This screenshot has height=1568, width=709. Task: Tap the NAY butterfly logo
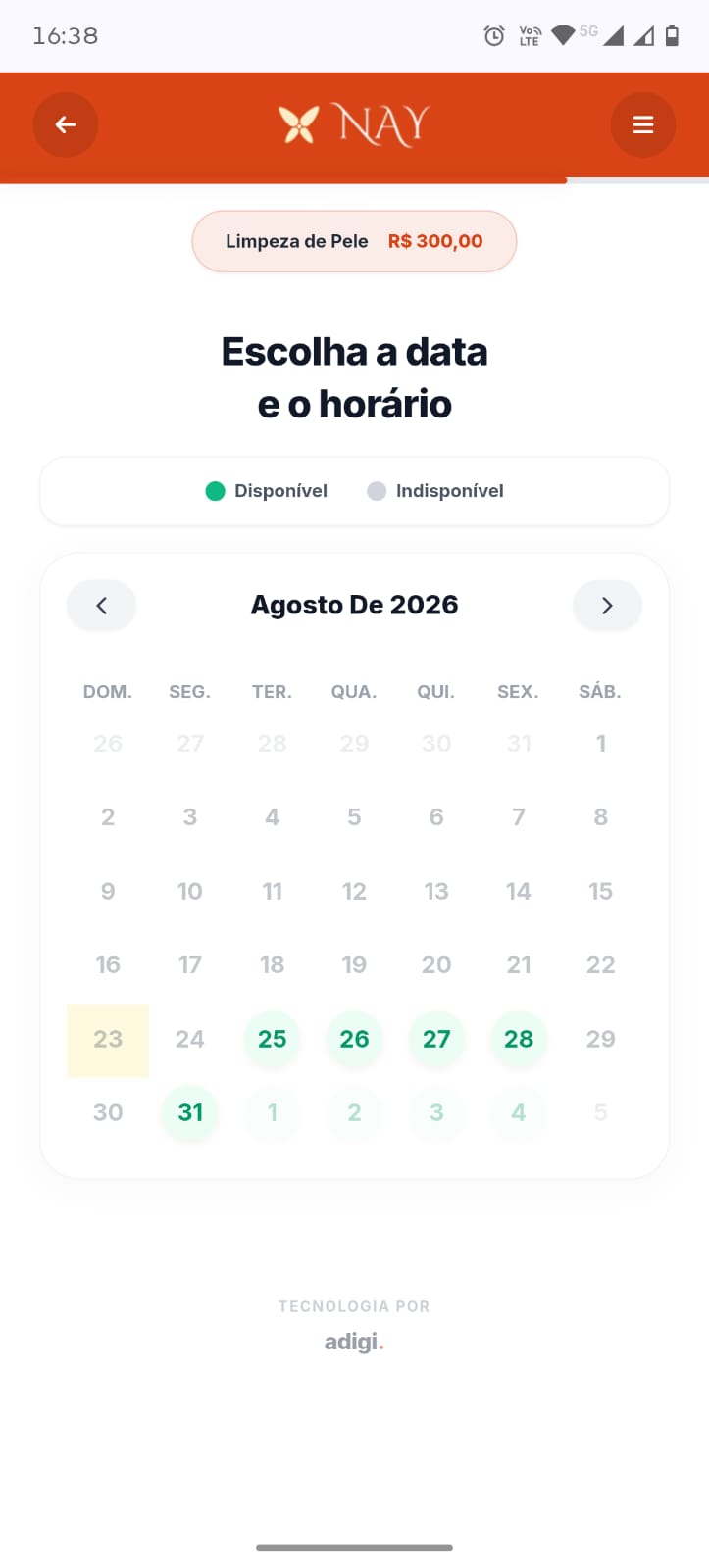(354, 124)
